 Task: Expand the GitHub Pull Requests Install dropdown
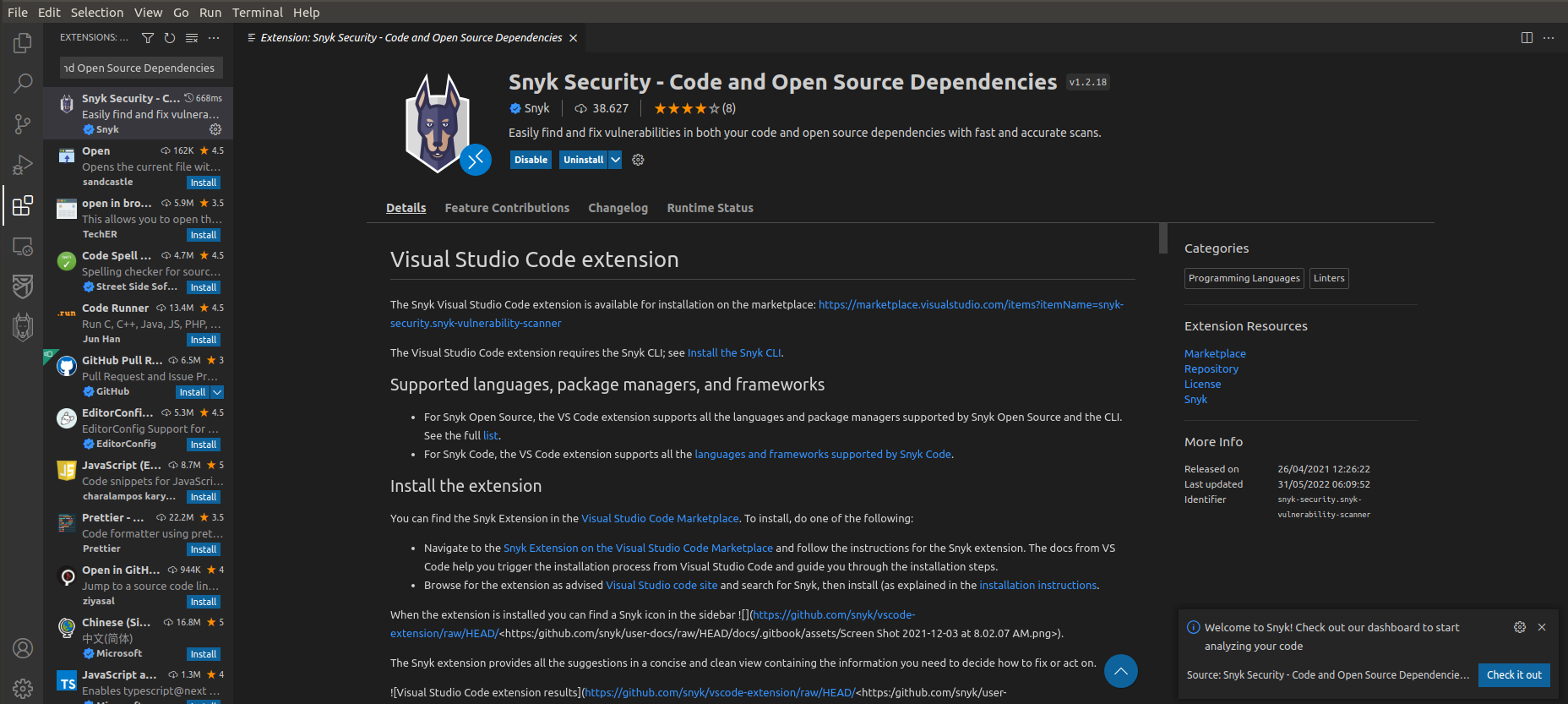217,392
